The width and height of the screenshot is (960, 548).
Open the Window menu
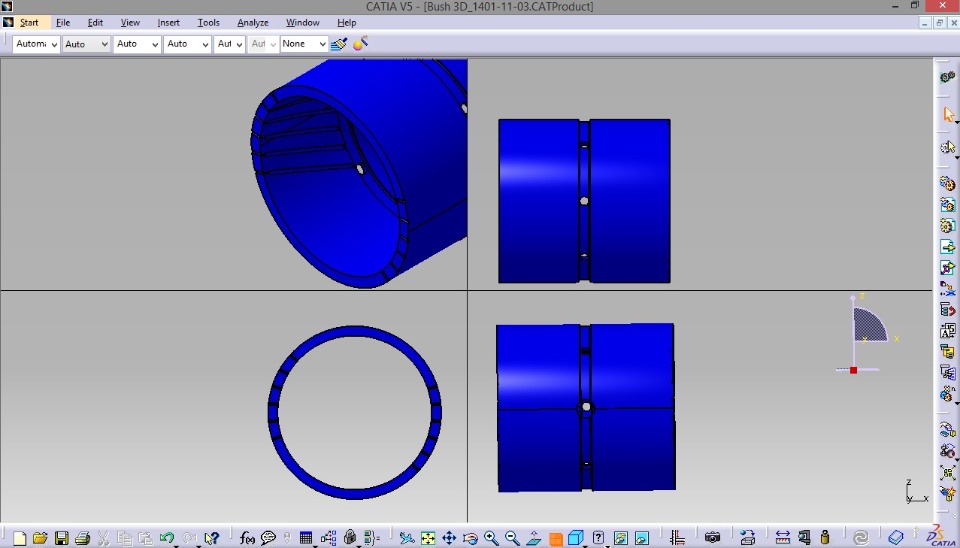tap(302, 23)
